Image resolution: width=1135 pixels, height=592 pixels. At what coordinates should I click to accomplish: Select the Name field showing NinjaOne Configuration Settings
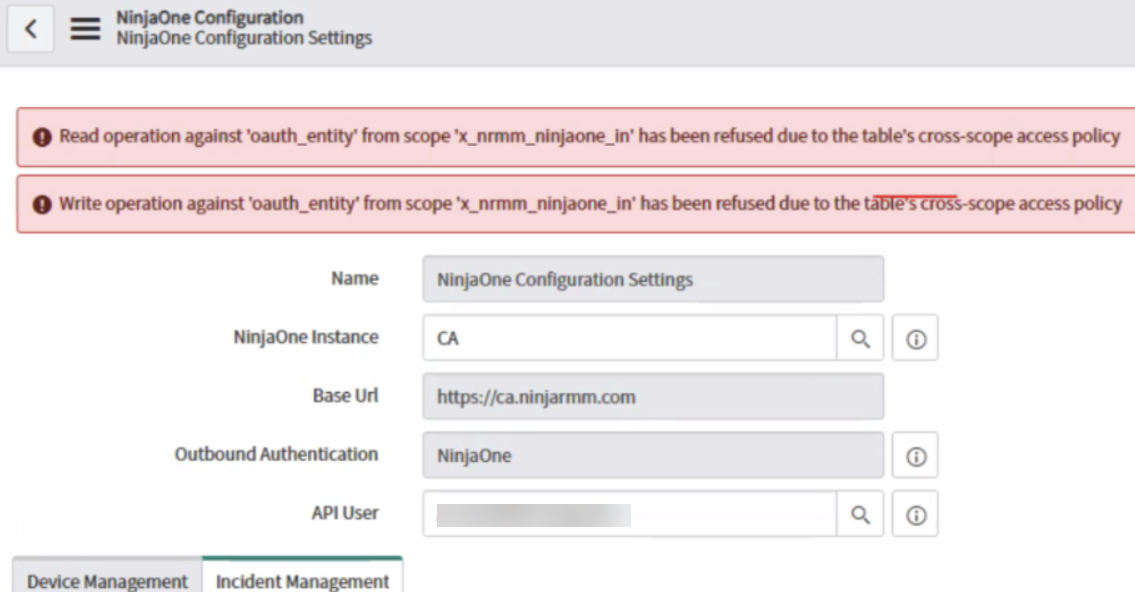[650, 279]
